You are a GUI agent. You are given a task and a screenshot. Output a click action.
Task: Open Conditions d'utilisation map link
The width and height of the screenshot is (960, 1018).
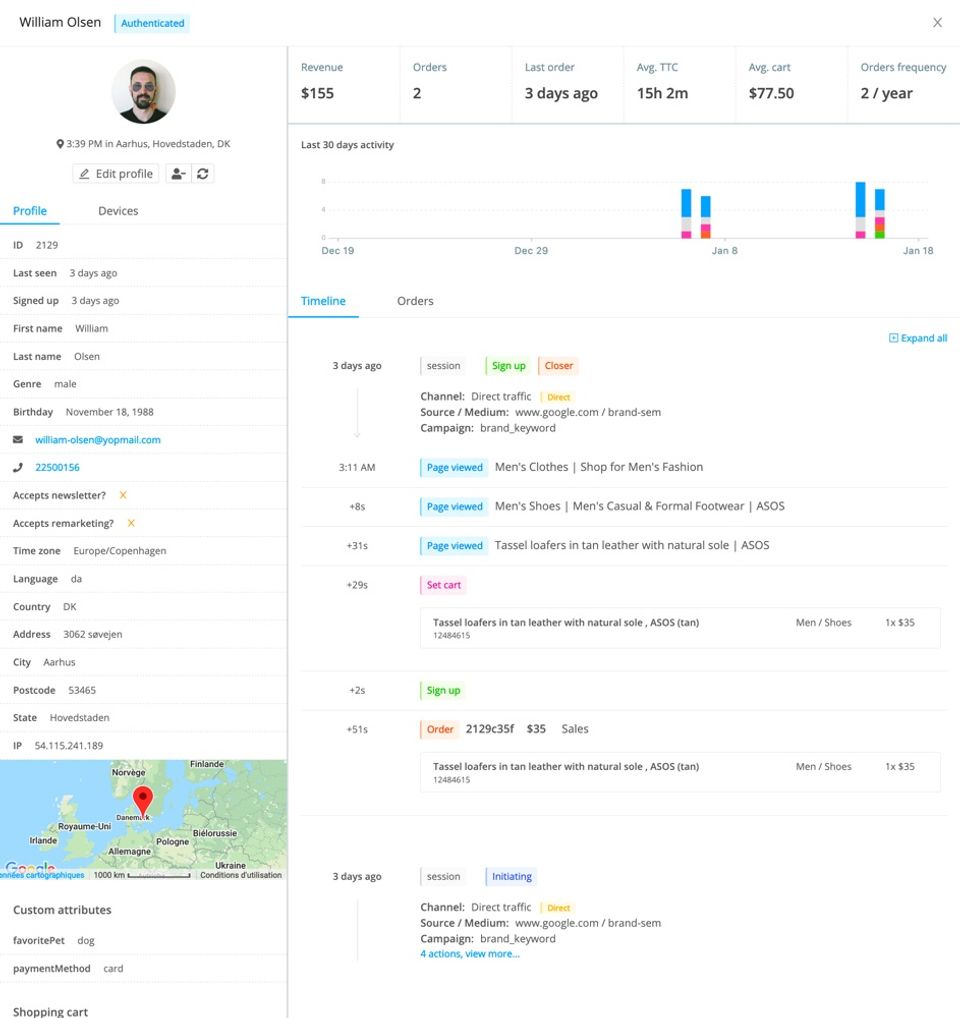(x=241, y=875)
